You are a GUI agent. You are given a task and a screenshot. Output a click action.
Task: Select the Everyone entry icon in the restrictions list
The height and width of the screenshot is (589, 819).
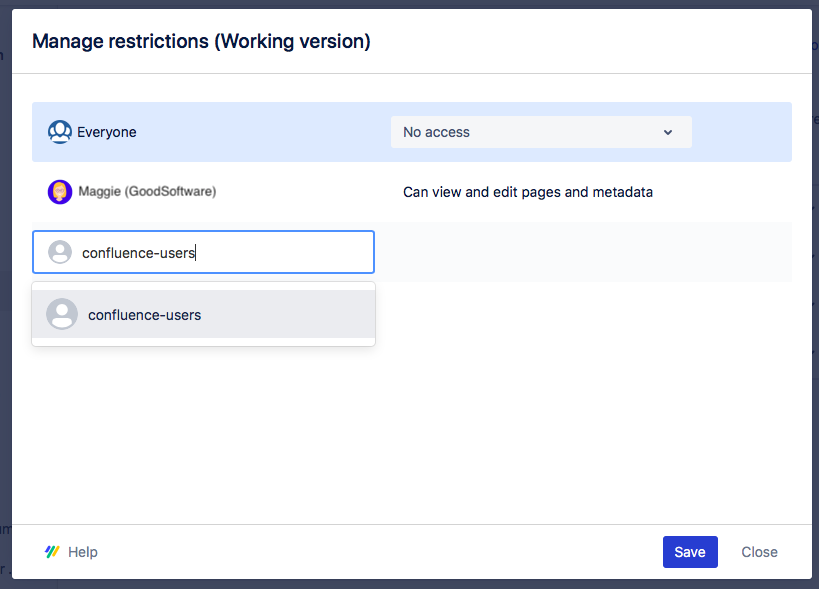pyautogui.click(x=59, y=131)
